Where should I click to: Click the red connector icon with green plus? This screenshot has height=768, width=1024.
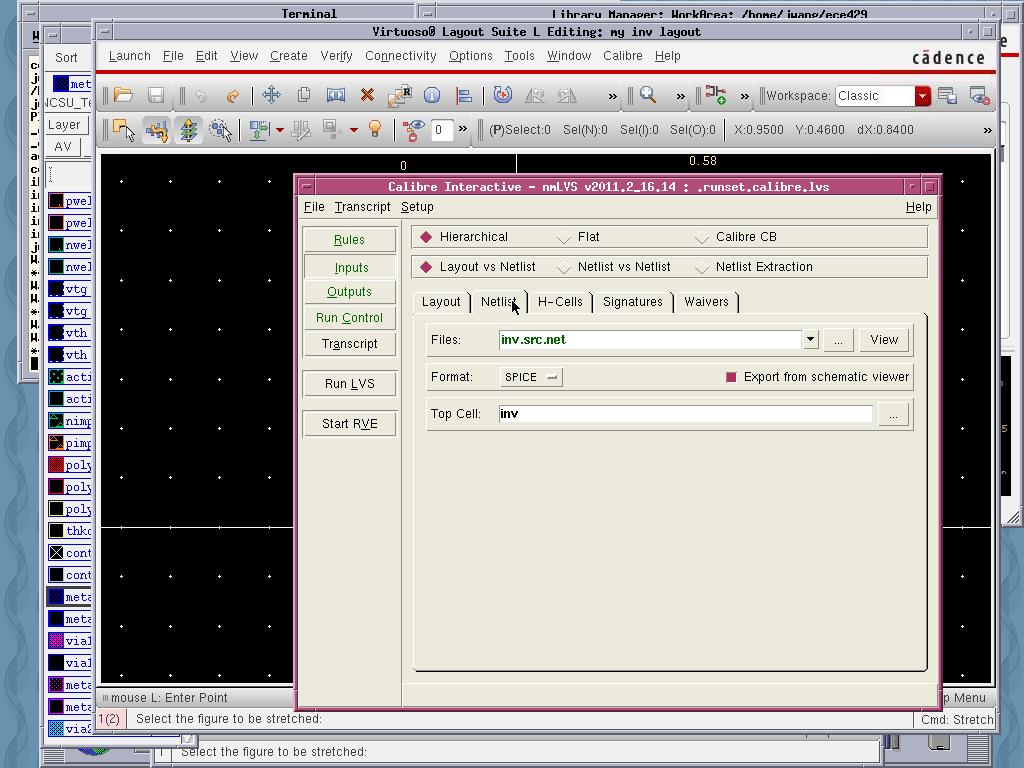715,95
